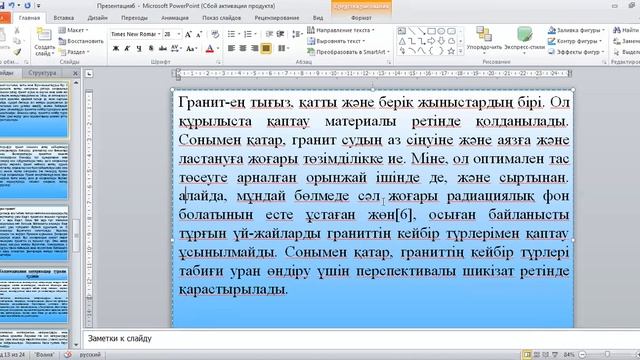Image resolution: width=640 pixels, height=360 pixels.
Task: Open Выровнять текст dropdown
Action: [x=336, y=41]
